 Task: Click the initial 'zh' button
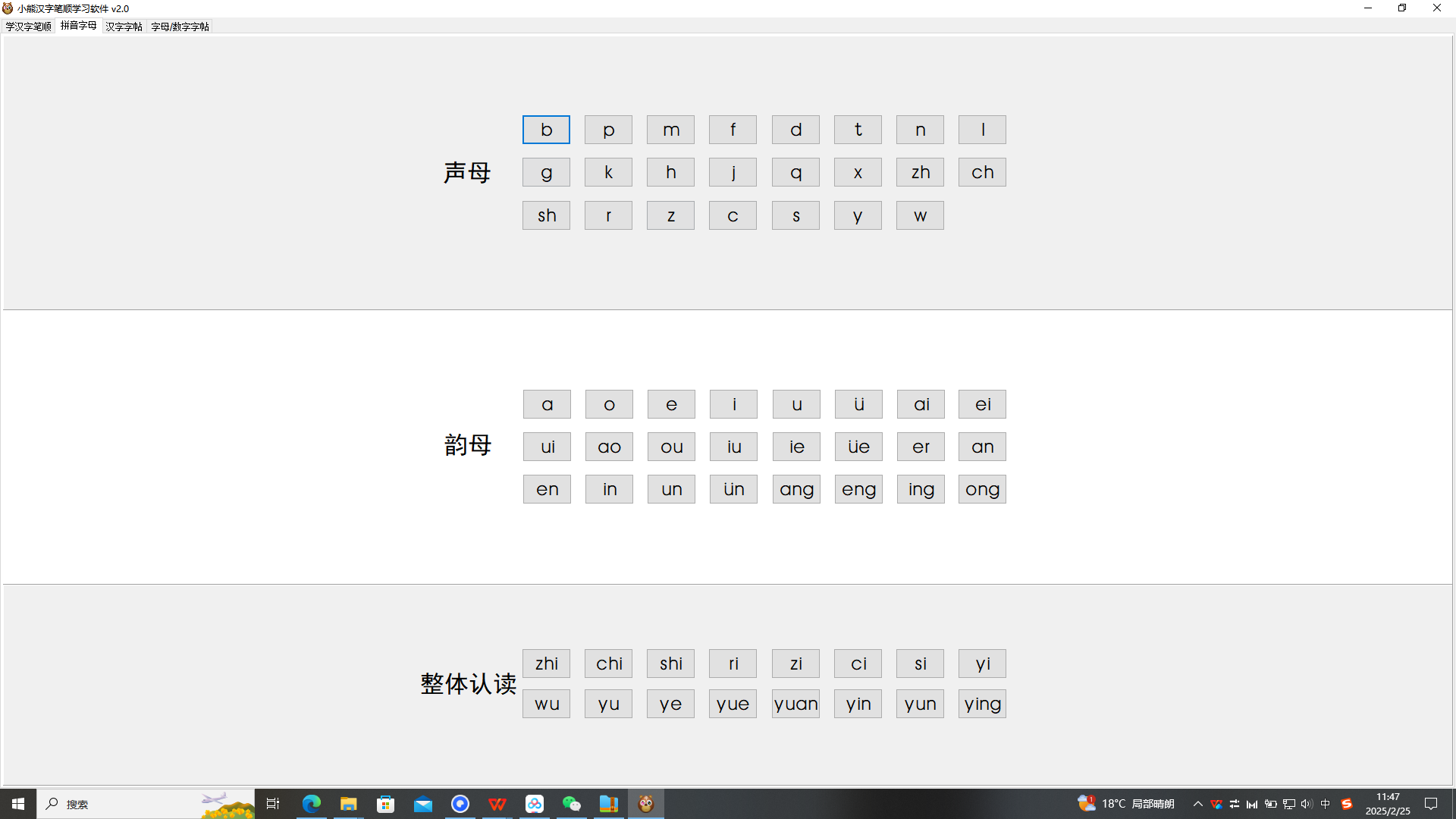pos(920,172)
